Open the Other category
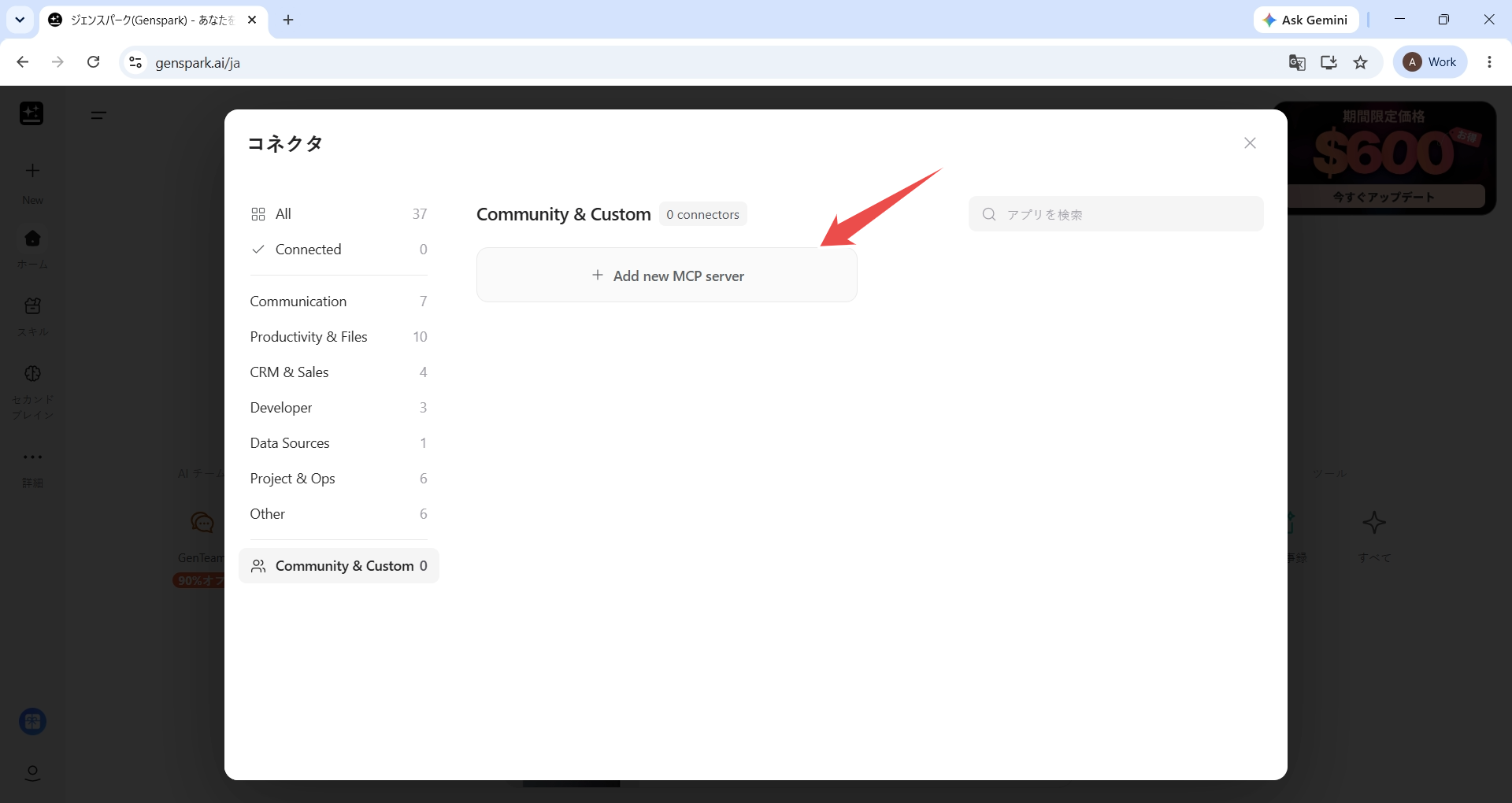The width and height of the screenshot is (1512, 803). tap(339, 514)
